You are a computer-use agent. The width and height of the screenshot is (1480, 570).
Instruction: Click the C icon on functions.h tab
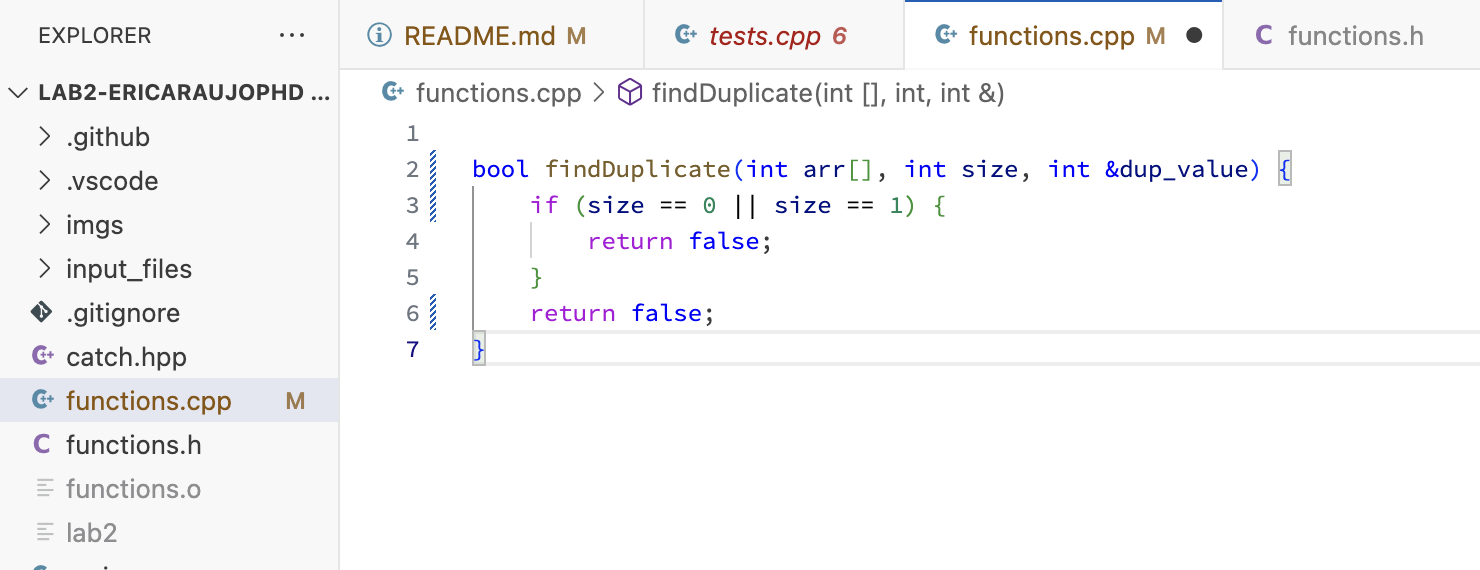(x=1264, y=36)
